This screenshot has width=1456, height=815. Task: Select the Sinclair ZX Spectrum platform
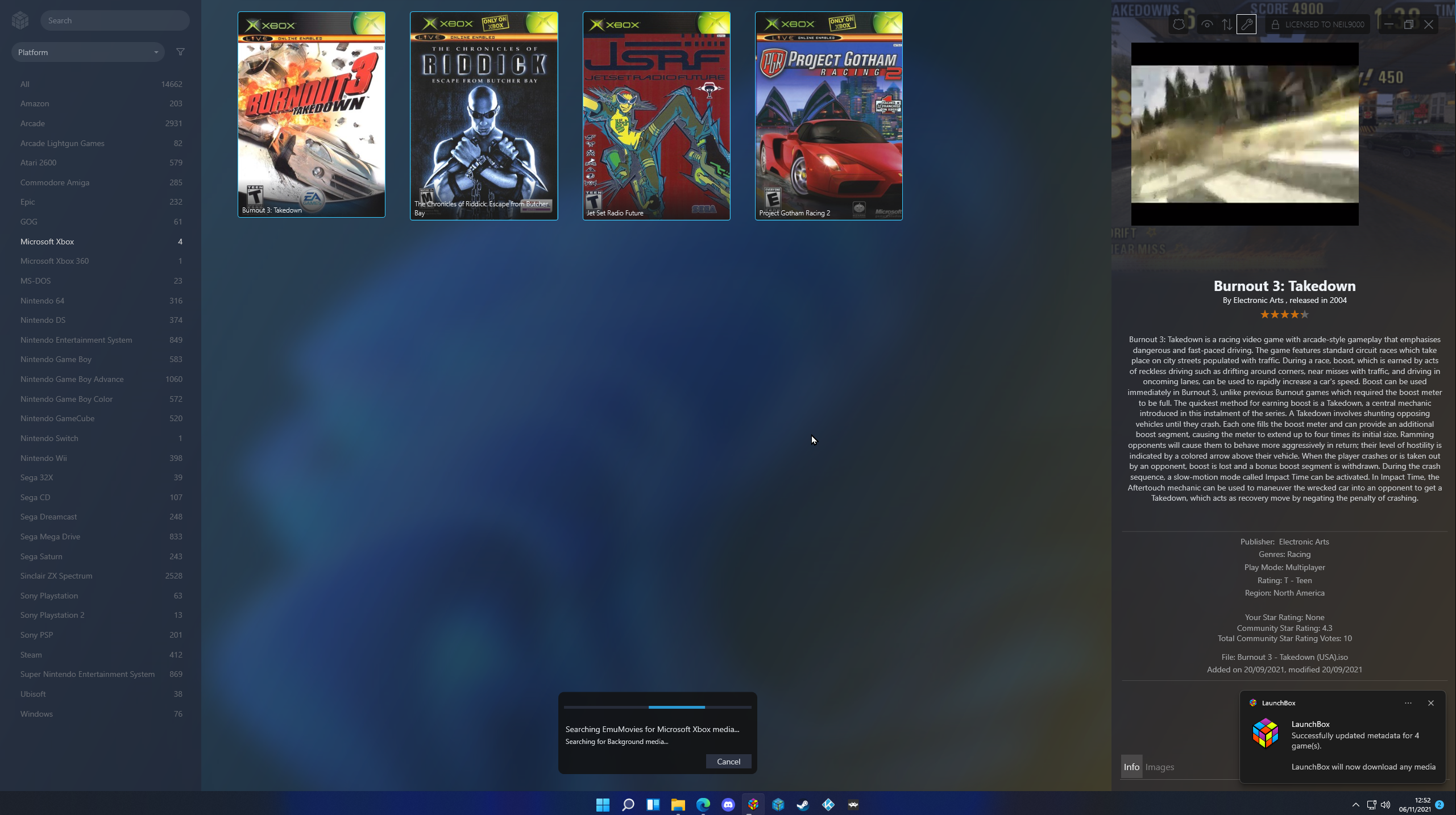(101, 576)
